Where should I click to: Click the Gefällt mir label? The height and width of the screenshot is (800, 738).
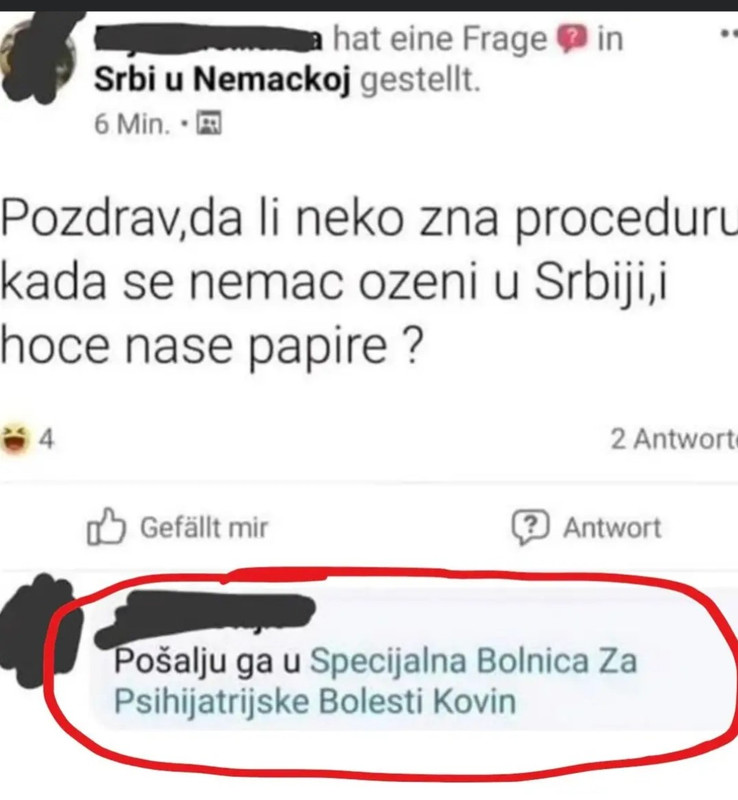(204, 527)
